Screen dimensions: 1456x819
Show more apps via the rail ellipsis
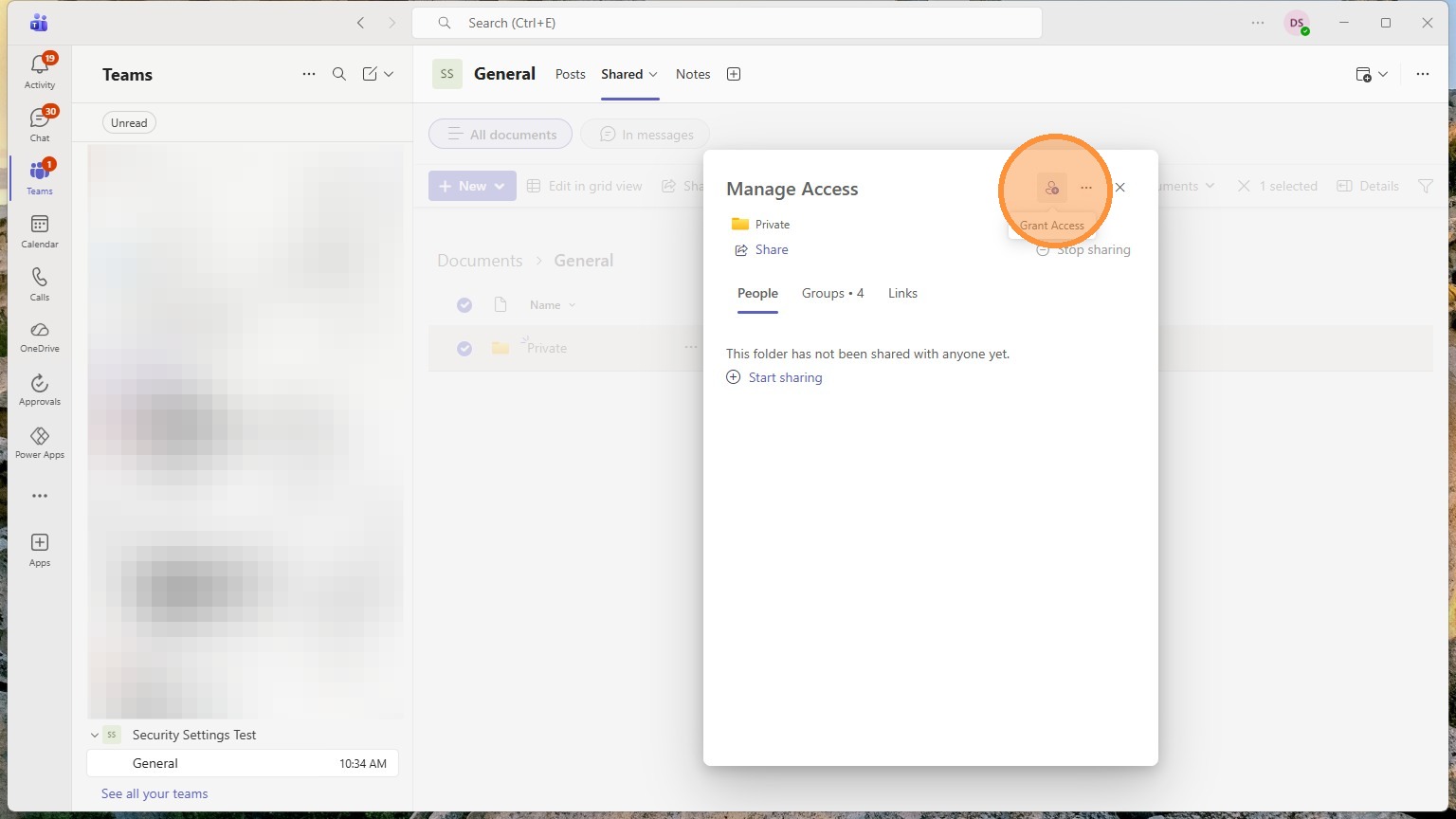(x=40, y=496)
